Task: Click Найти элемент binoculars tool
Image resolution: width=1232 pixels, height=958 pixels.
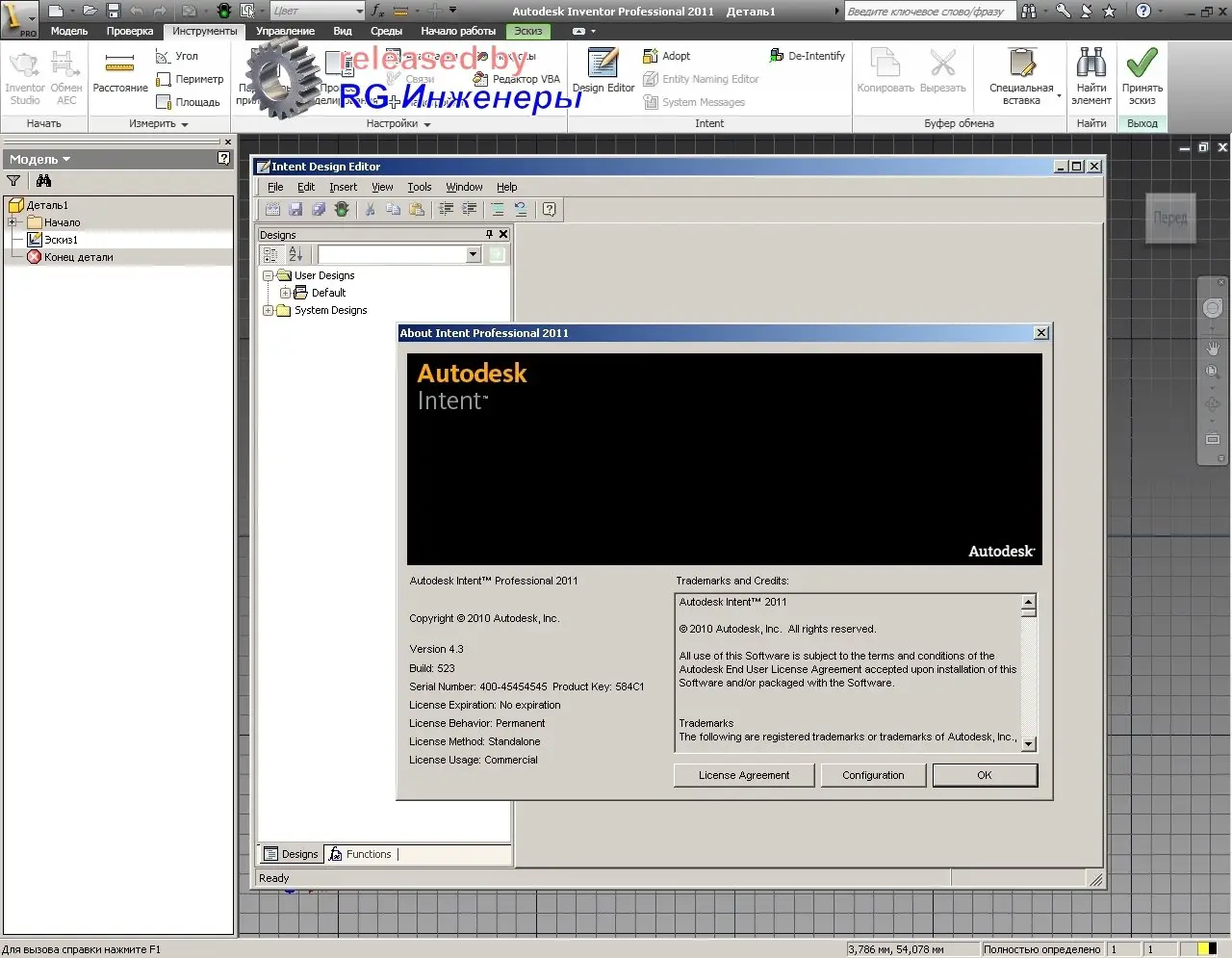Action: tap(1091, 75)
